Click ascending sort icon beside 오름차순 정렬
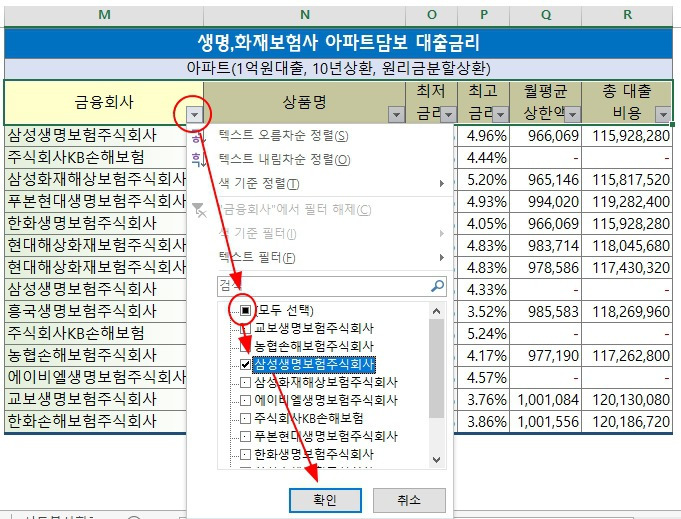 (x=198, y=137)
